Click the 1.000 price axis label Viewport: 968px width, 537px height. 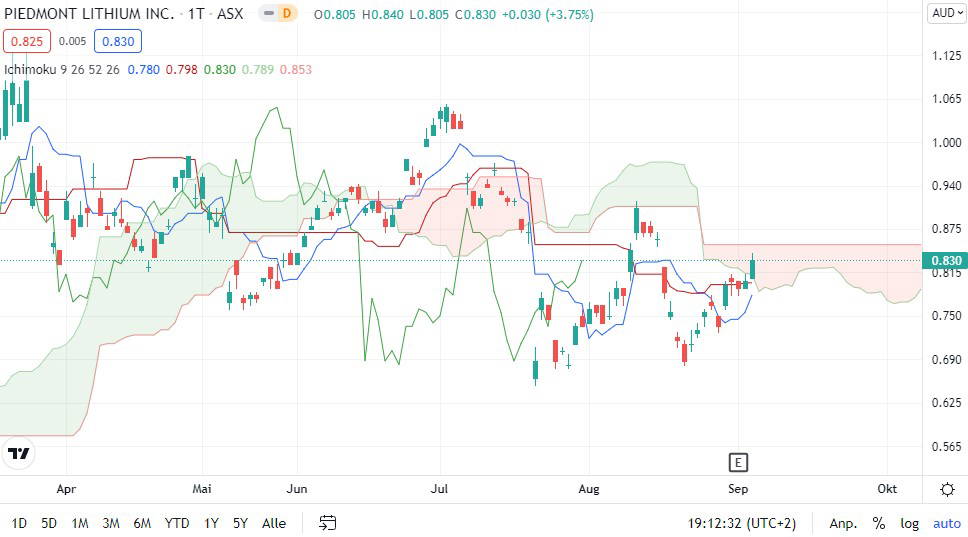coord(946,143)
